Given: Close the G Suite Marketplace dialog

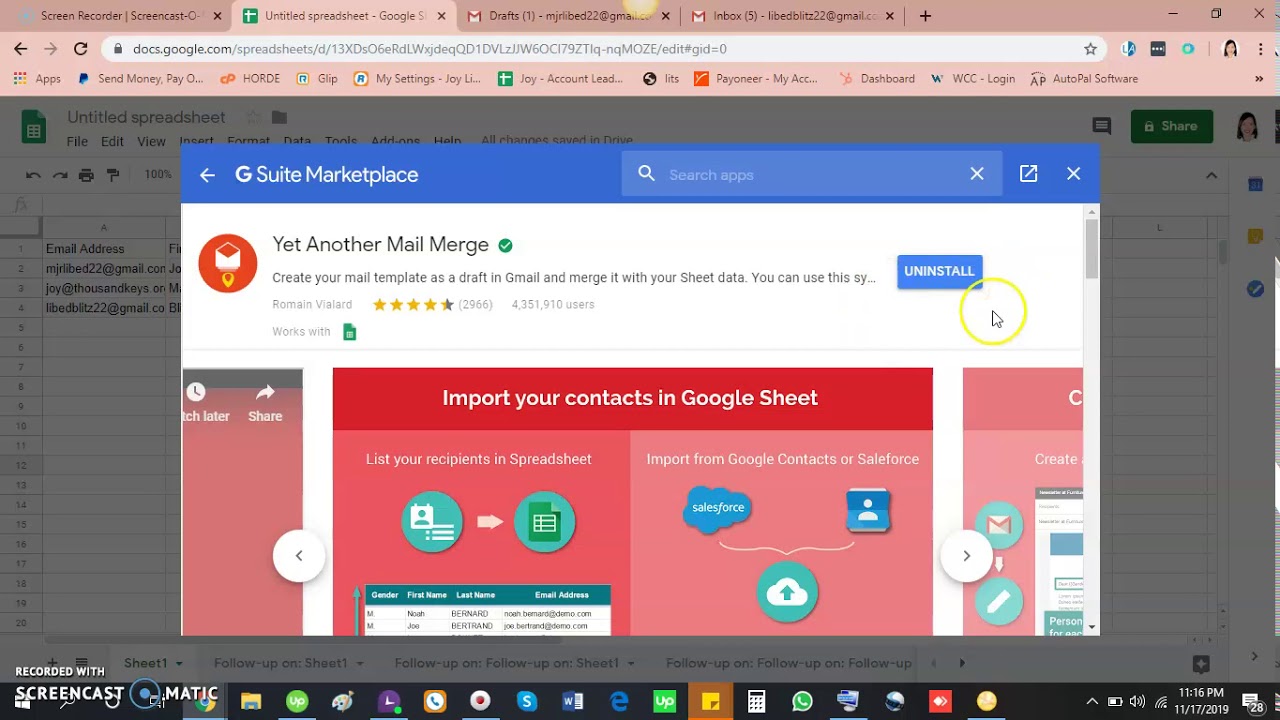Looking at the screenshot, I should click(1073, 174).
